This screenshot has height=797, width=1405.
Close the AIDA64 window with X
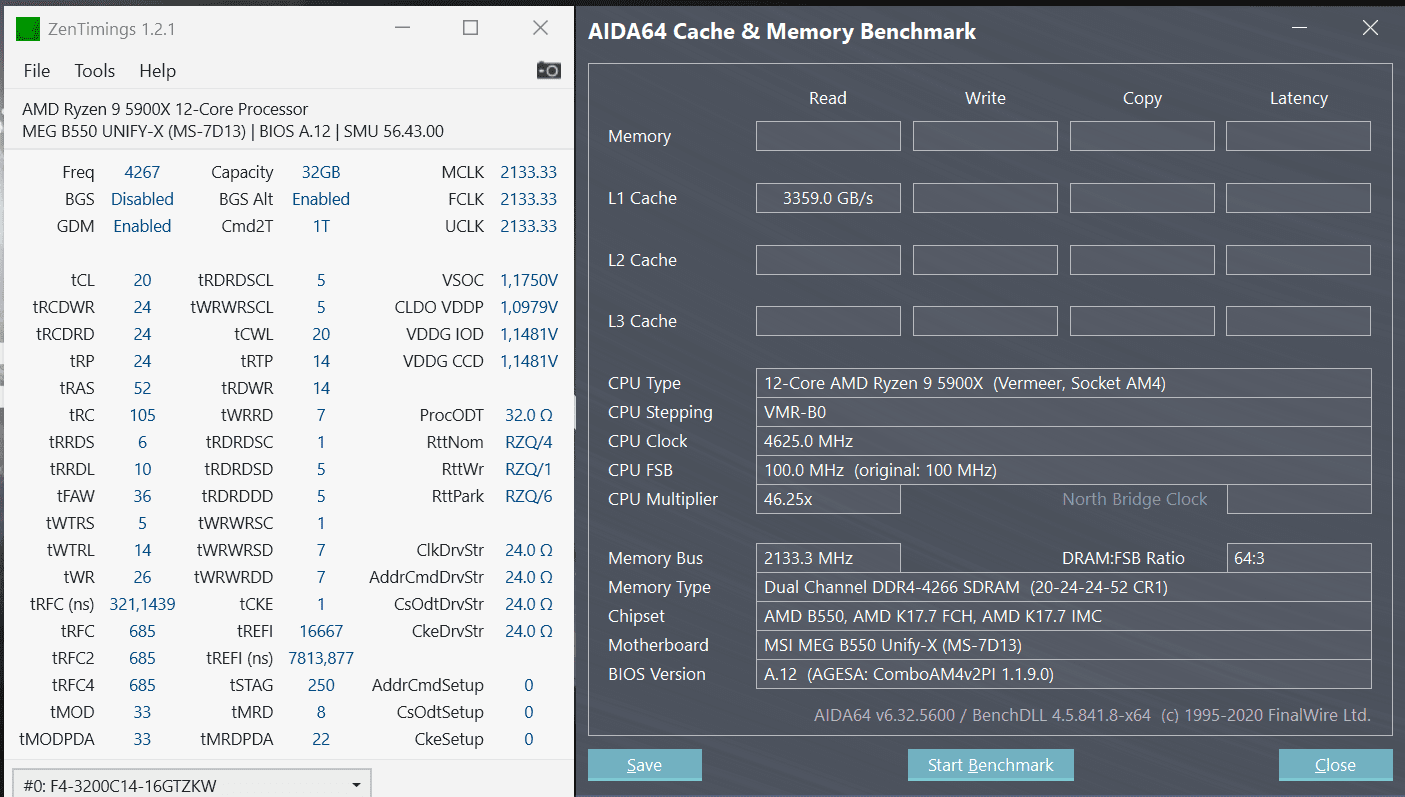coord(1370,29)
